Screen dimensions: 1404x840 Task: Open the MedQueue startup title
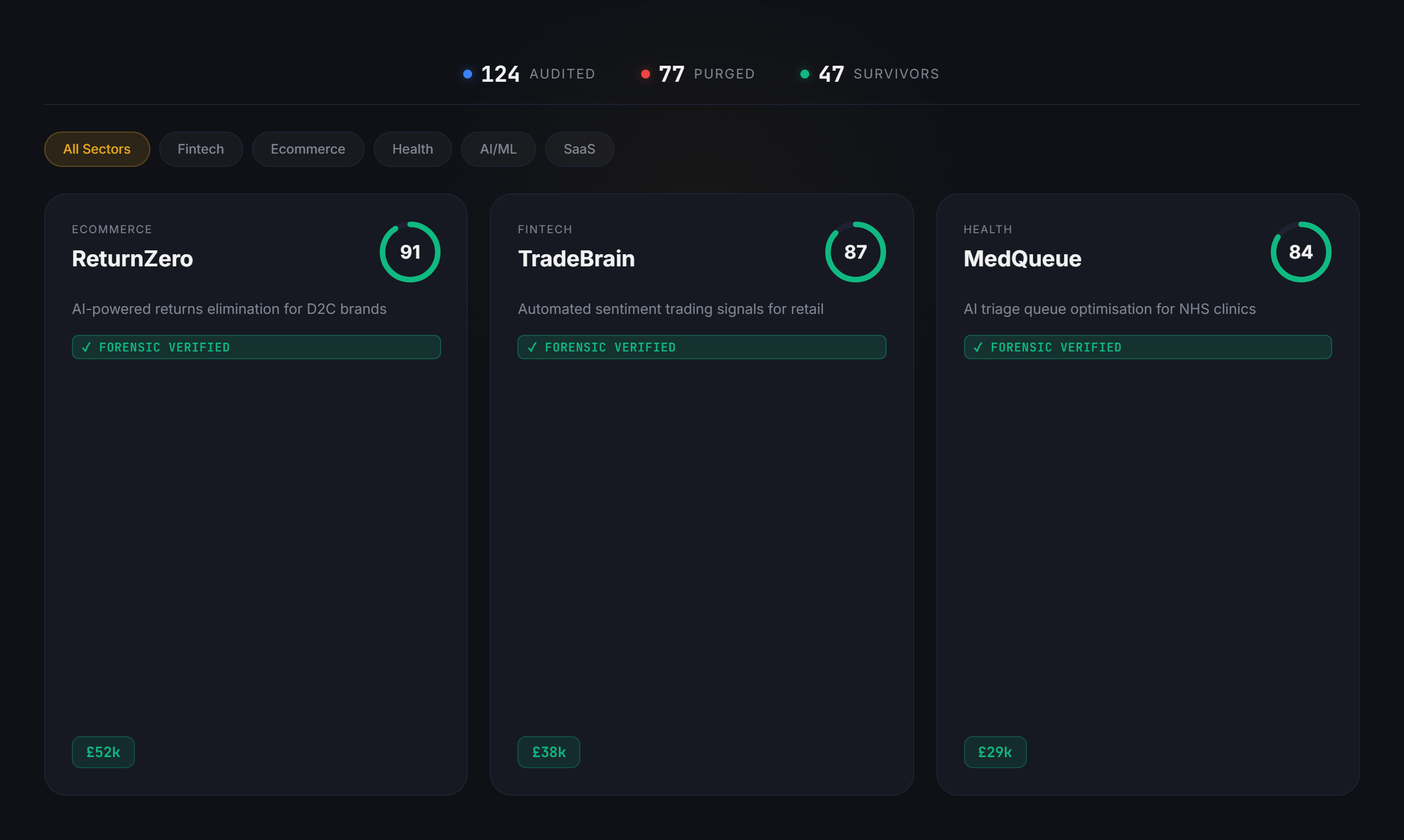click(1022, 259)
